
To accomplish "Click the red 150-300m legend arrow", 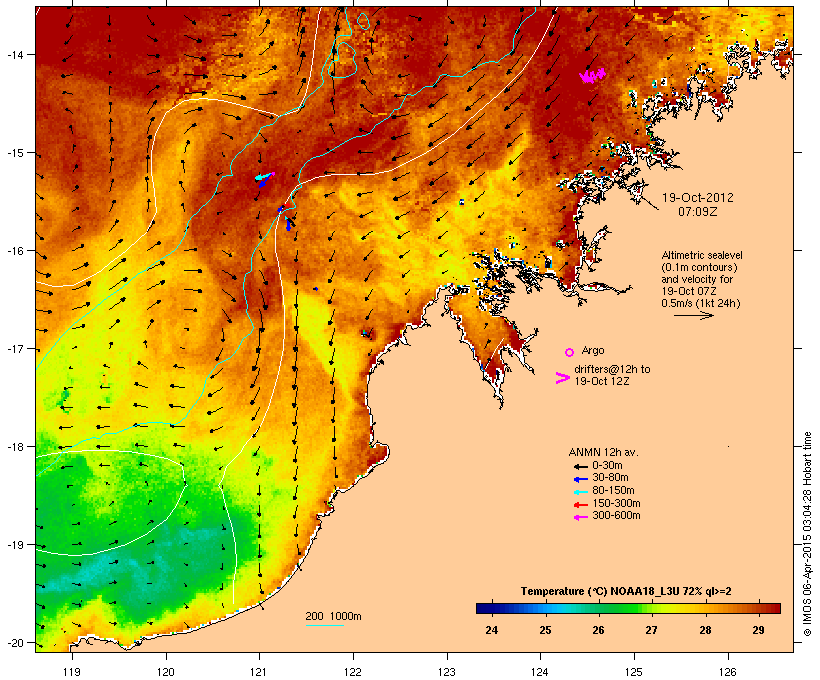I will [x=580, y=505].
